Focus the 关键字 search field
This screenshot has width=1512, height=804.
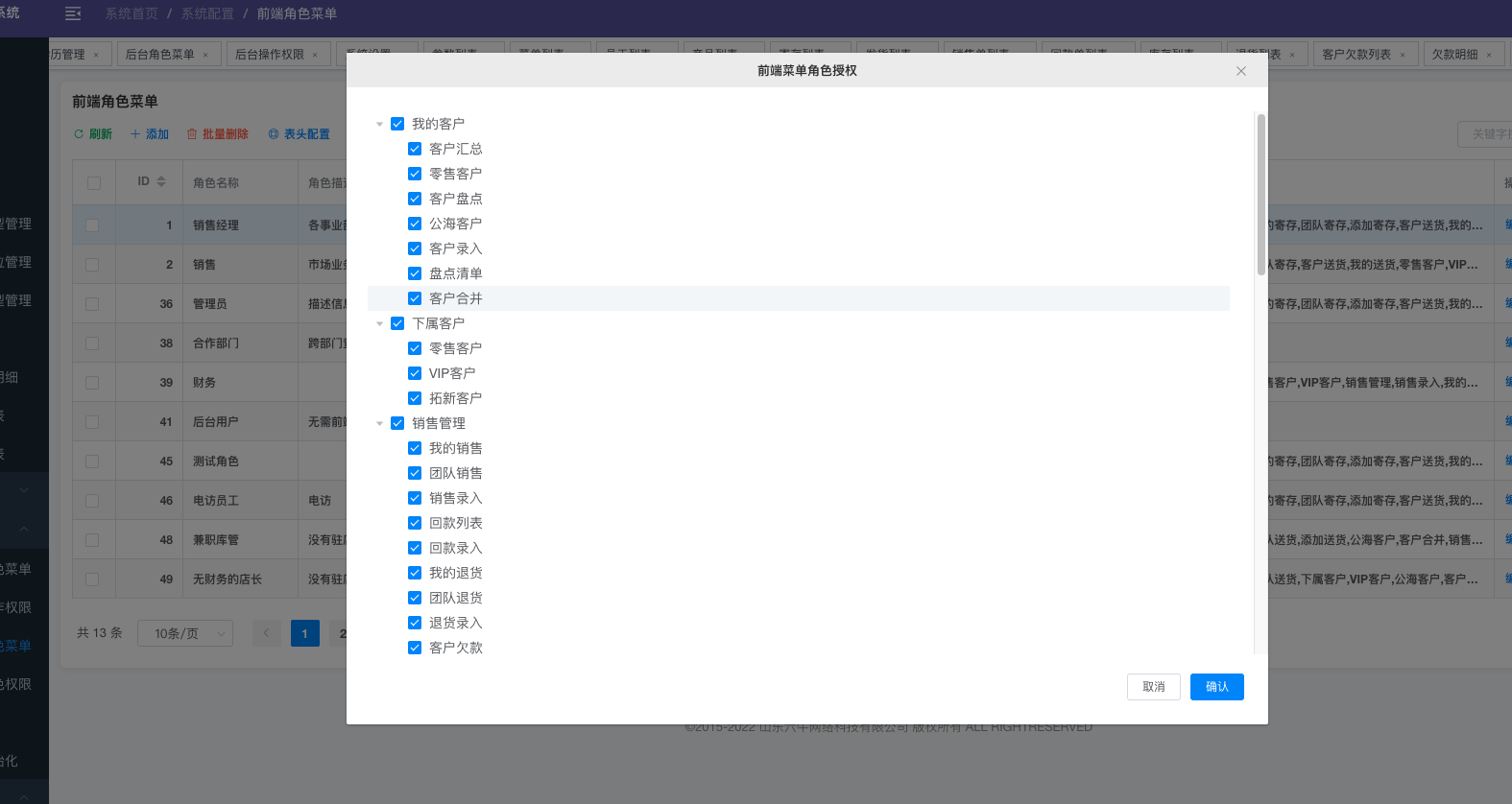point(1485,134)
